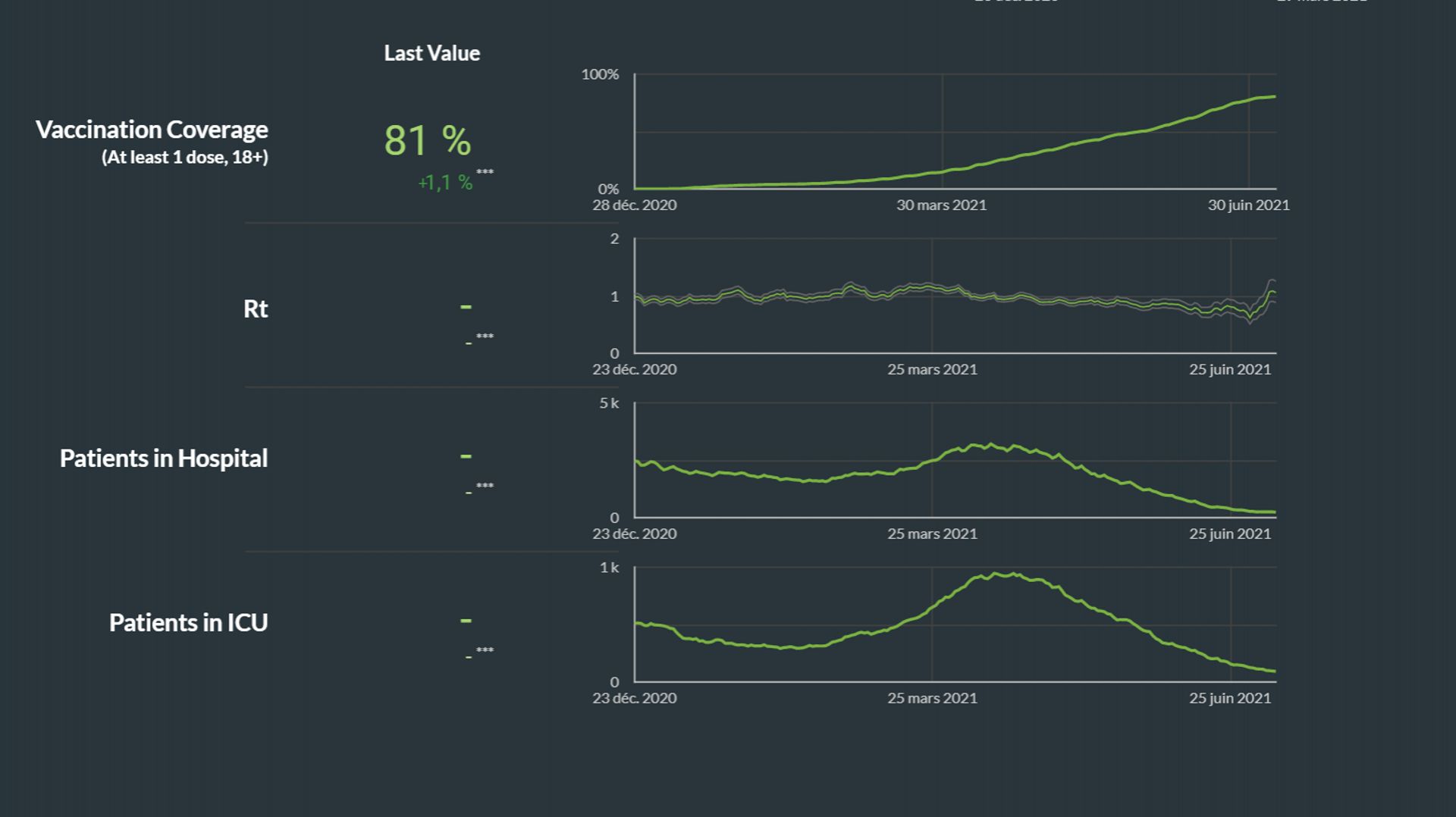Viewport: 1456px width, 817px height.
Task: Click the Rt spike at chart's right end
Action: coord(1272,292)
